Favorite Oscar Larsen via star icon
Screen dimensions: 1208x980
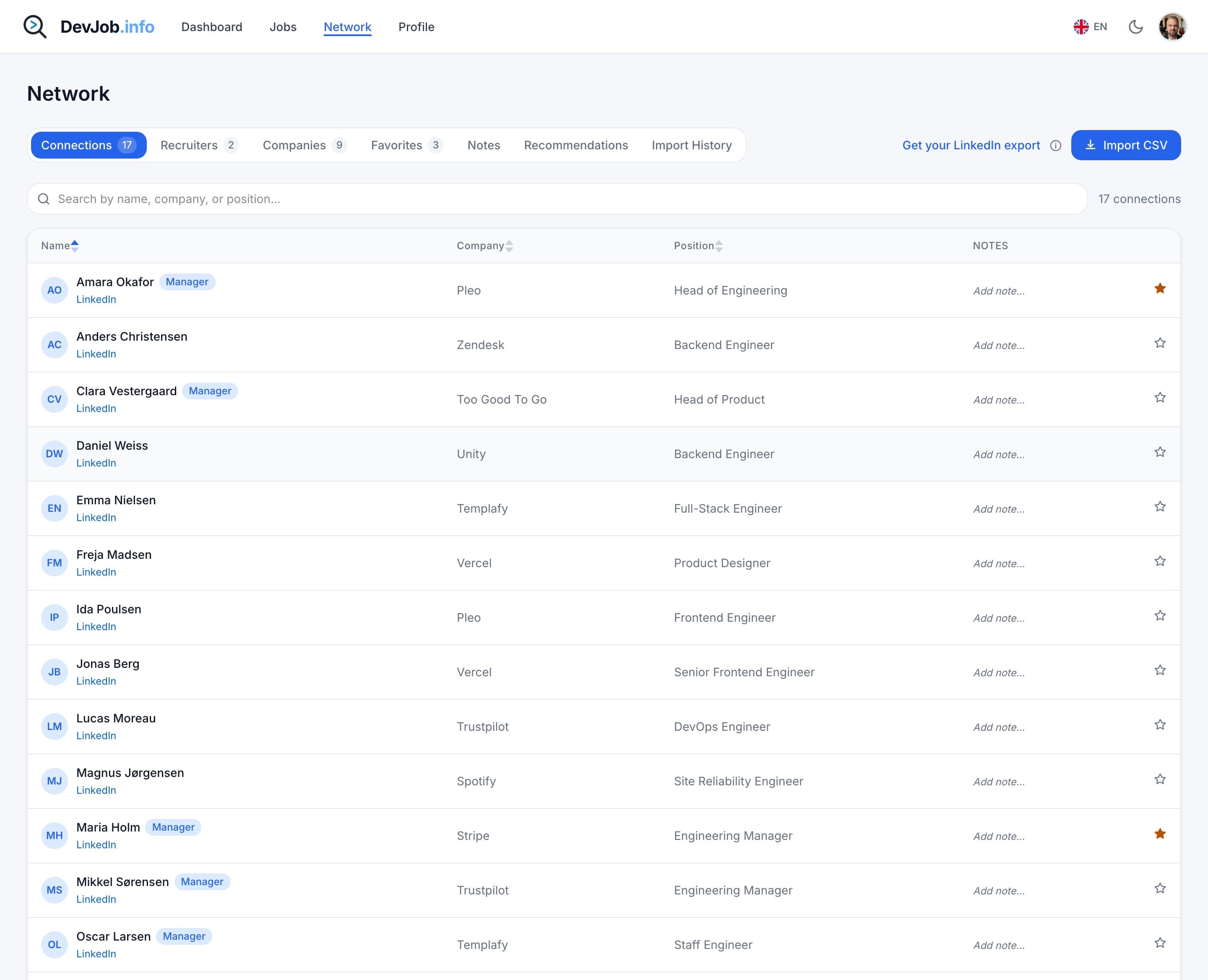tap(1160, 943)
